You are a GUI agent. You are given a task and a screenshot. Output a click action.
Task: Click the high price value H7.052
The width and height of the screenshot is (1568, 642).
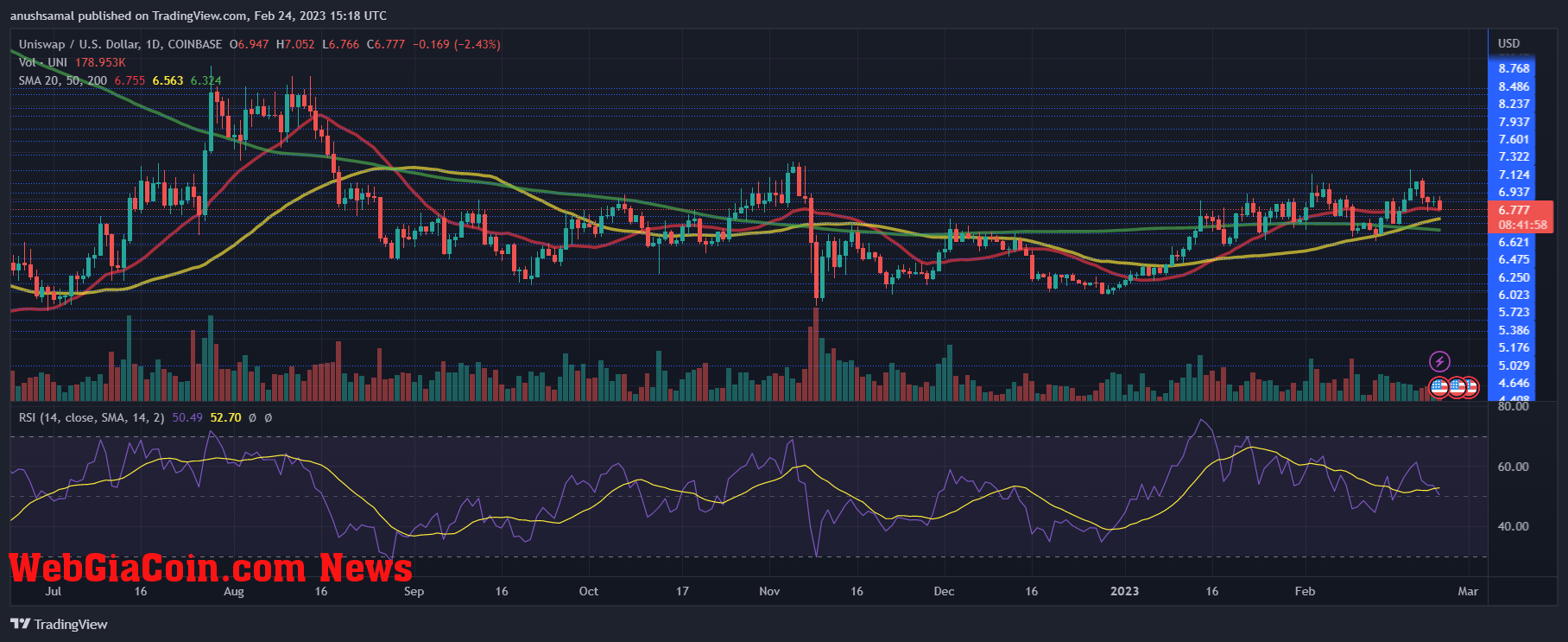coord(295,44)
